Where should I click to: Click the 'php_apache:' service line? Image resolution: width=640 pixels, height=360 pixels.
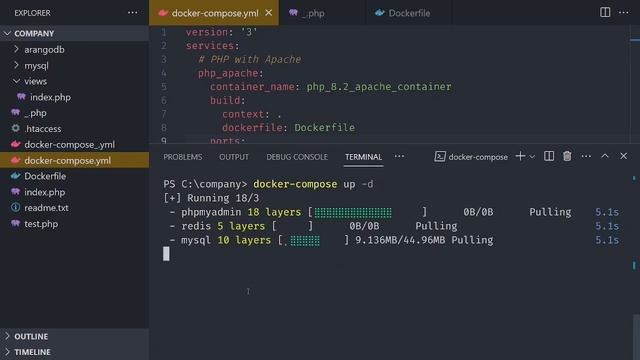[231, 73]
